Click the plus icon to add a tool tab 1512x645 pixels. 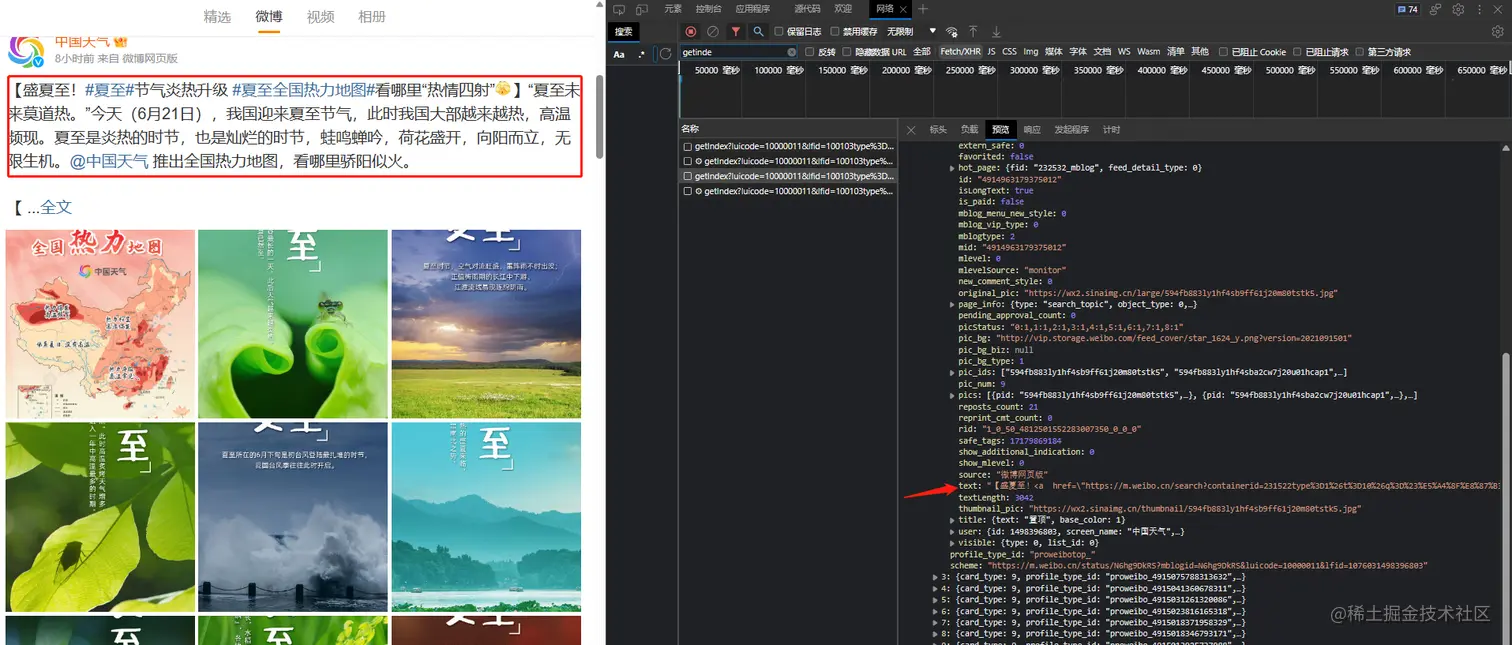(923, 9)
